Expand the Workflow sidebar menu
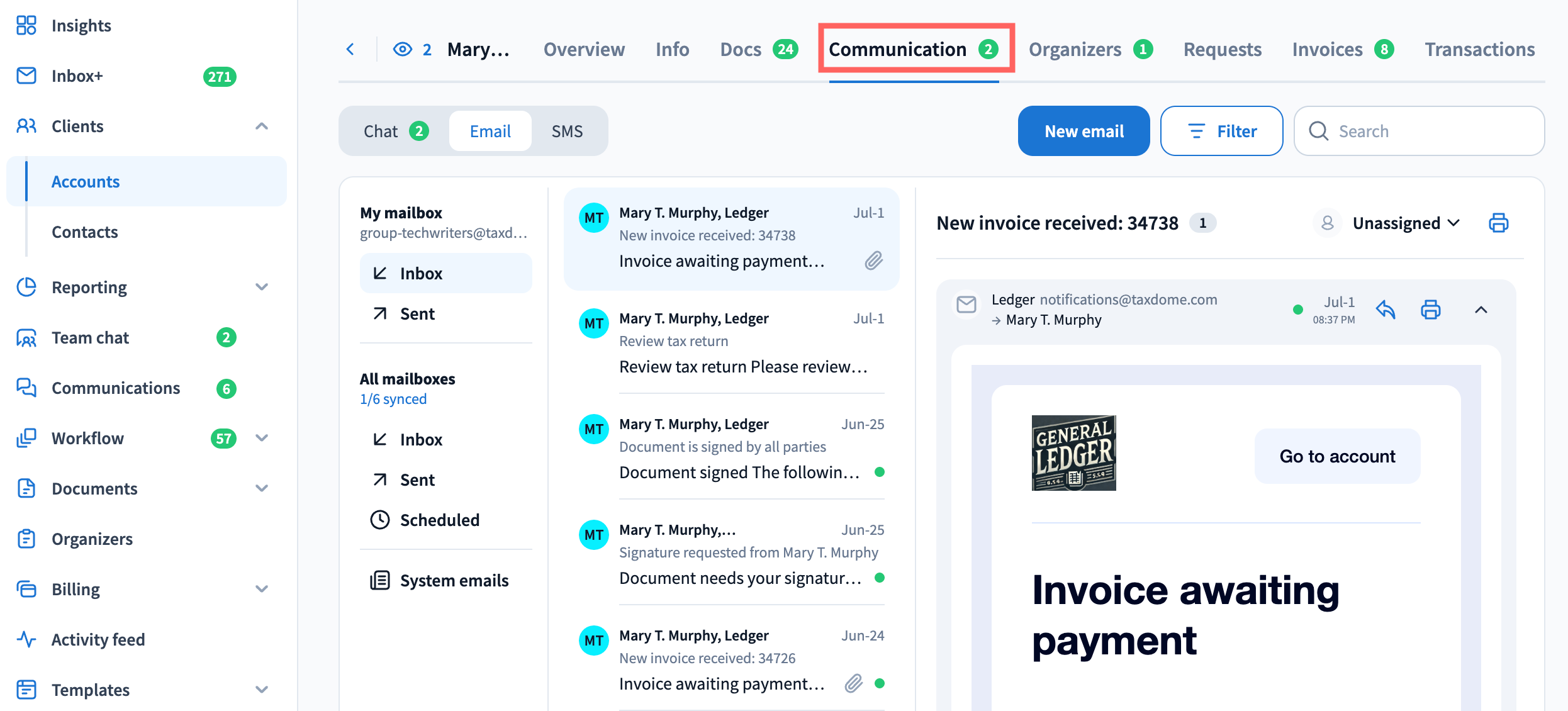This screenshot has height=711, width=1568. (x=262, y=439)
